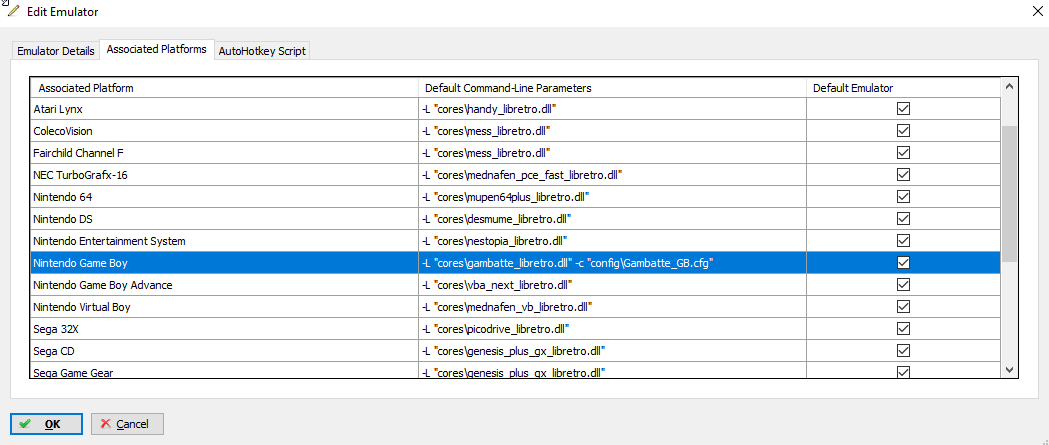Select the Nintendo DS platform cell
Viewport: 1049px width, 445px height.
pyautogui.click(x=224, y=219)
